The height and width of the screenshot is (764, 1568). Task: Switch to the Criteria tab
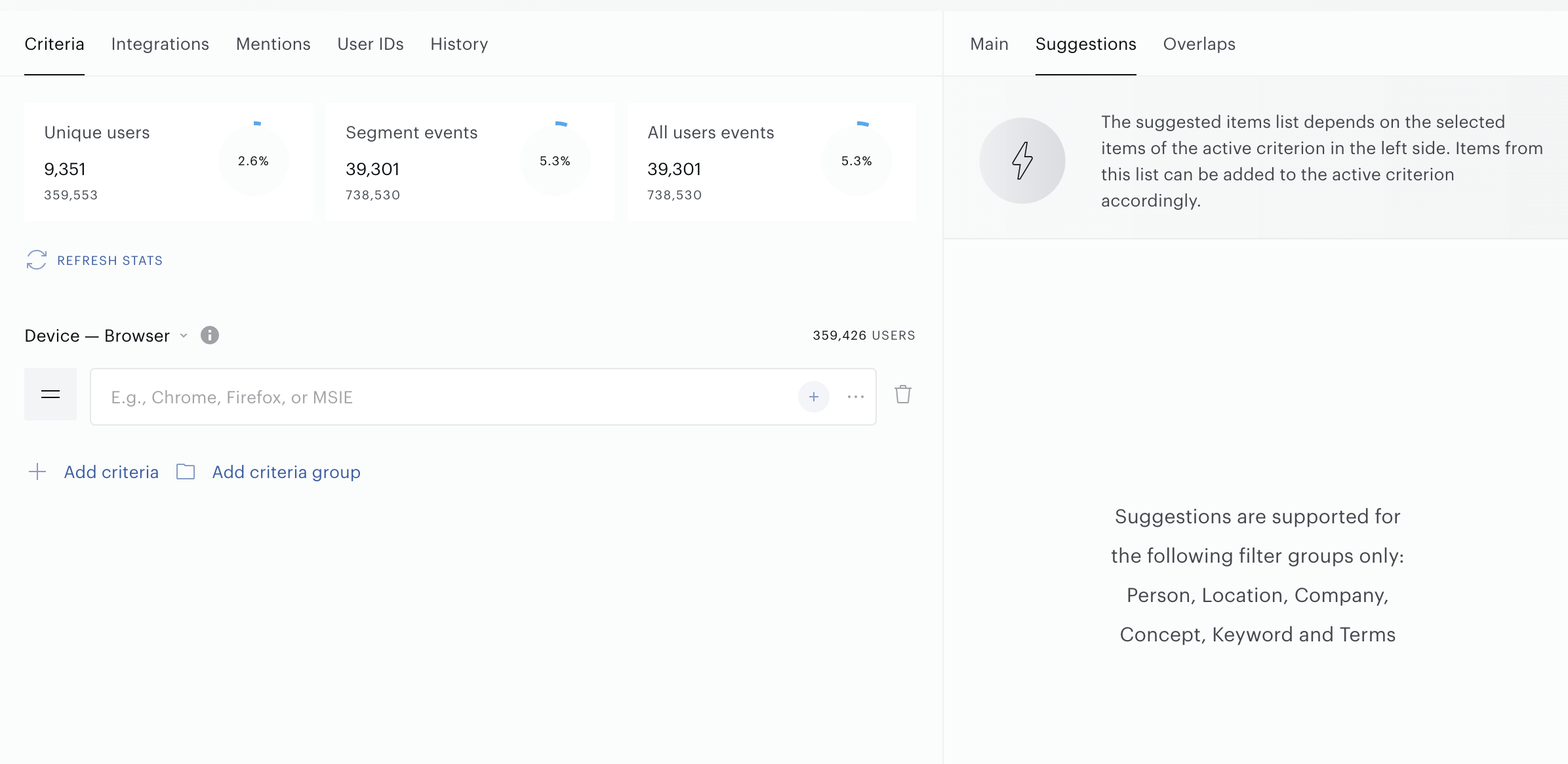tap(54, 44)
